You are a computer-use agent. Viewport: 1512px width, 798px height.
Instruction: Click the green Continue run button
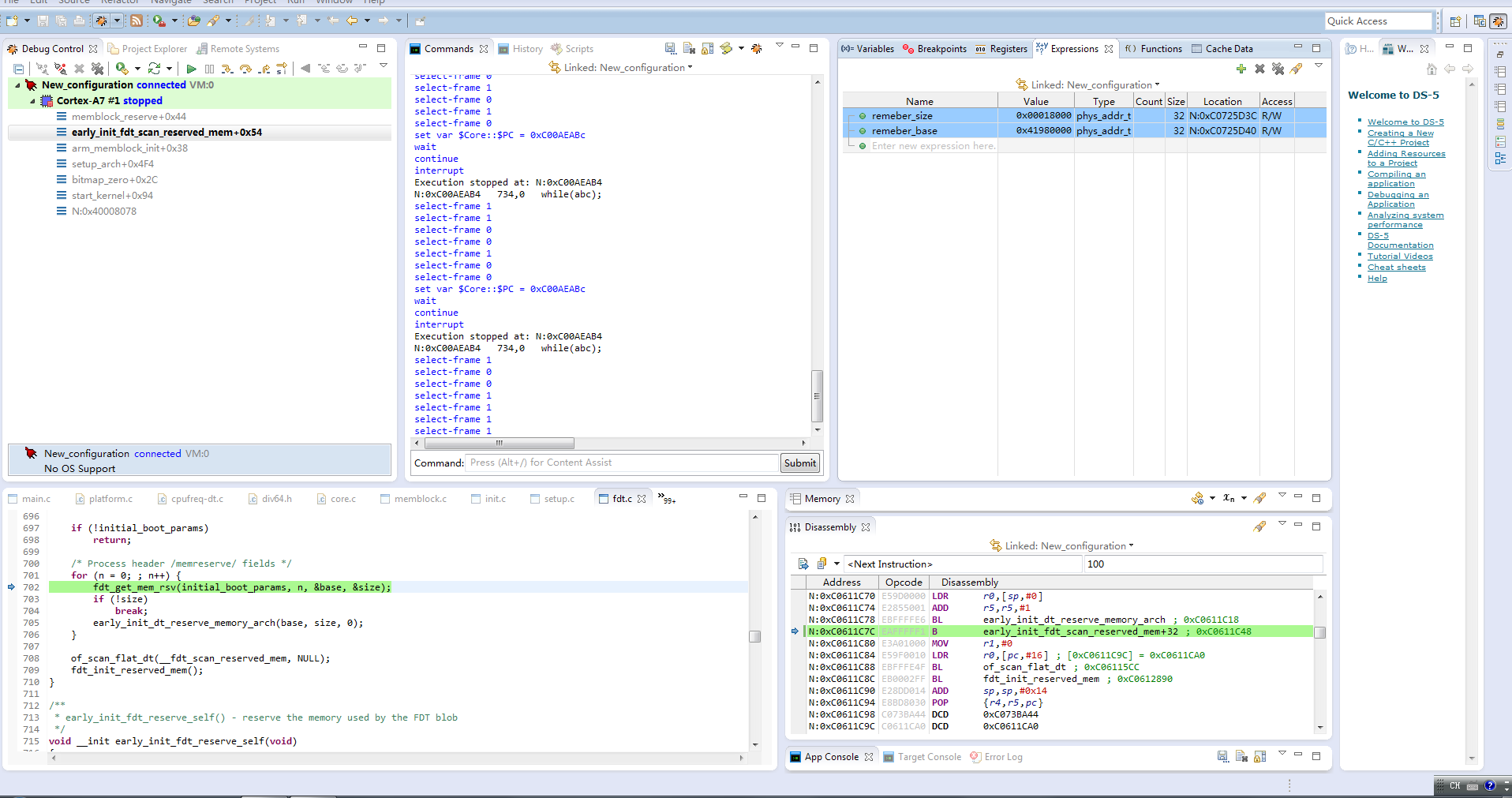(x=191, y=69)
